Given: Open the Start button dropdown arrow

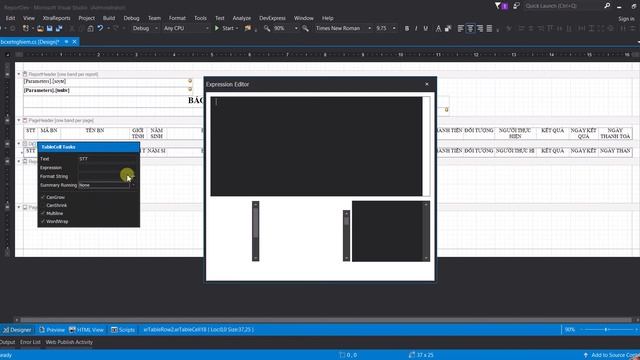Looking at the screenshot, I should pos(237,29).
